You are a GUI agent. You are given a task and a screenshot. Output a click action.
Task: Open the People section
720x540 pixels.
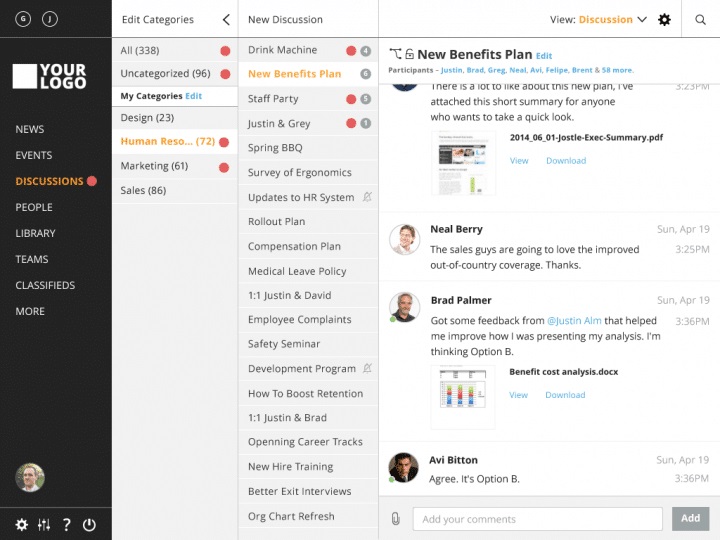pyautogui.click(x=34, y=207)
